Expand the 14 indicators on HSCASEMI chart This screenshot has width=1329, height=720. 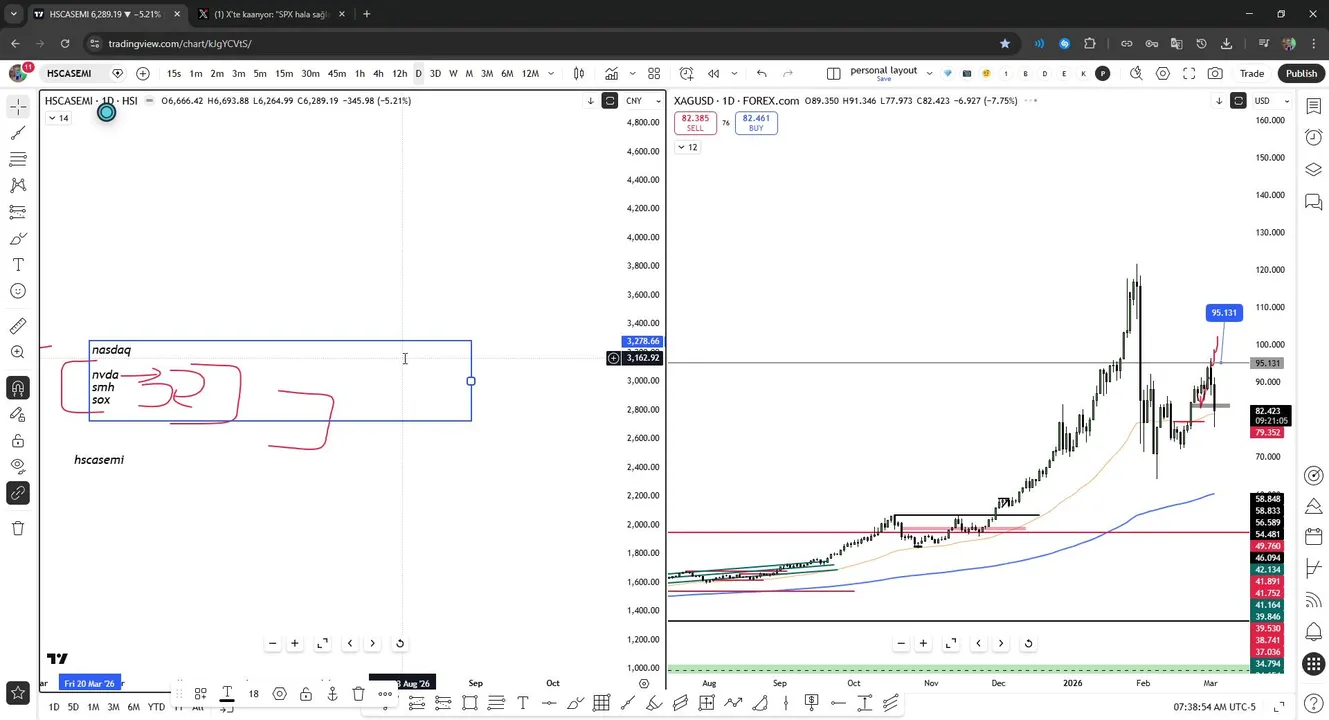[58, 118]
